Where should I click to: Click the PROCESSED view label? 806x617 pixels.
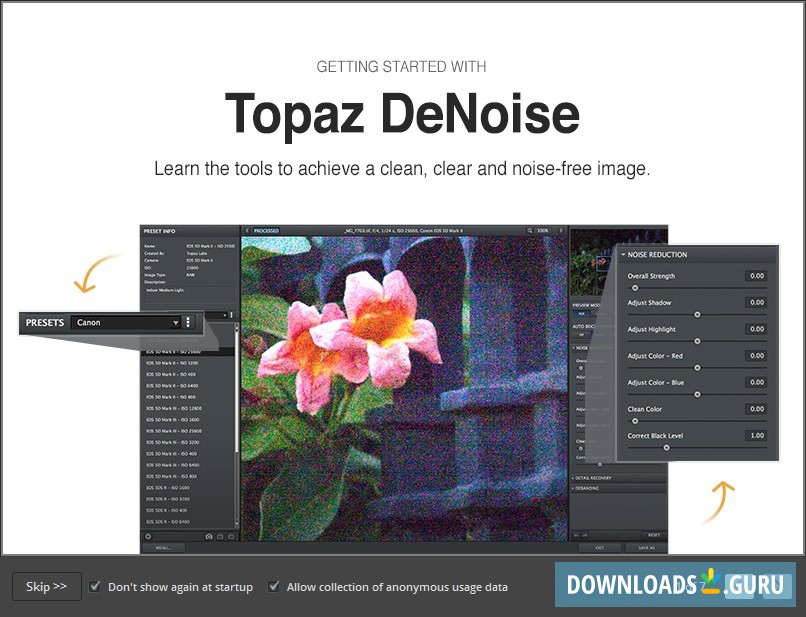266,231
